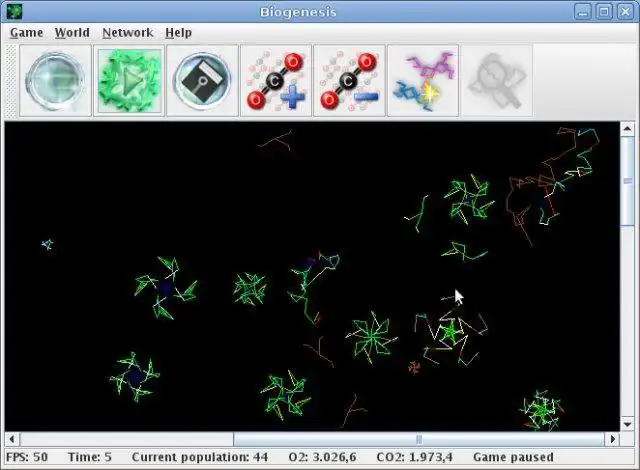Open the Network menu
640x470 pixels.
[128, 33]
